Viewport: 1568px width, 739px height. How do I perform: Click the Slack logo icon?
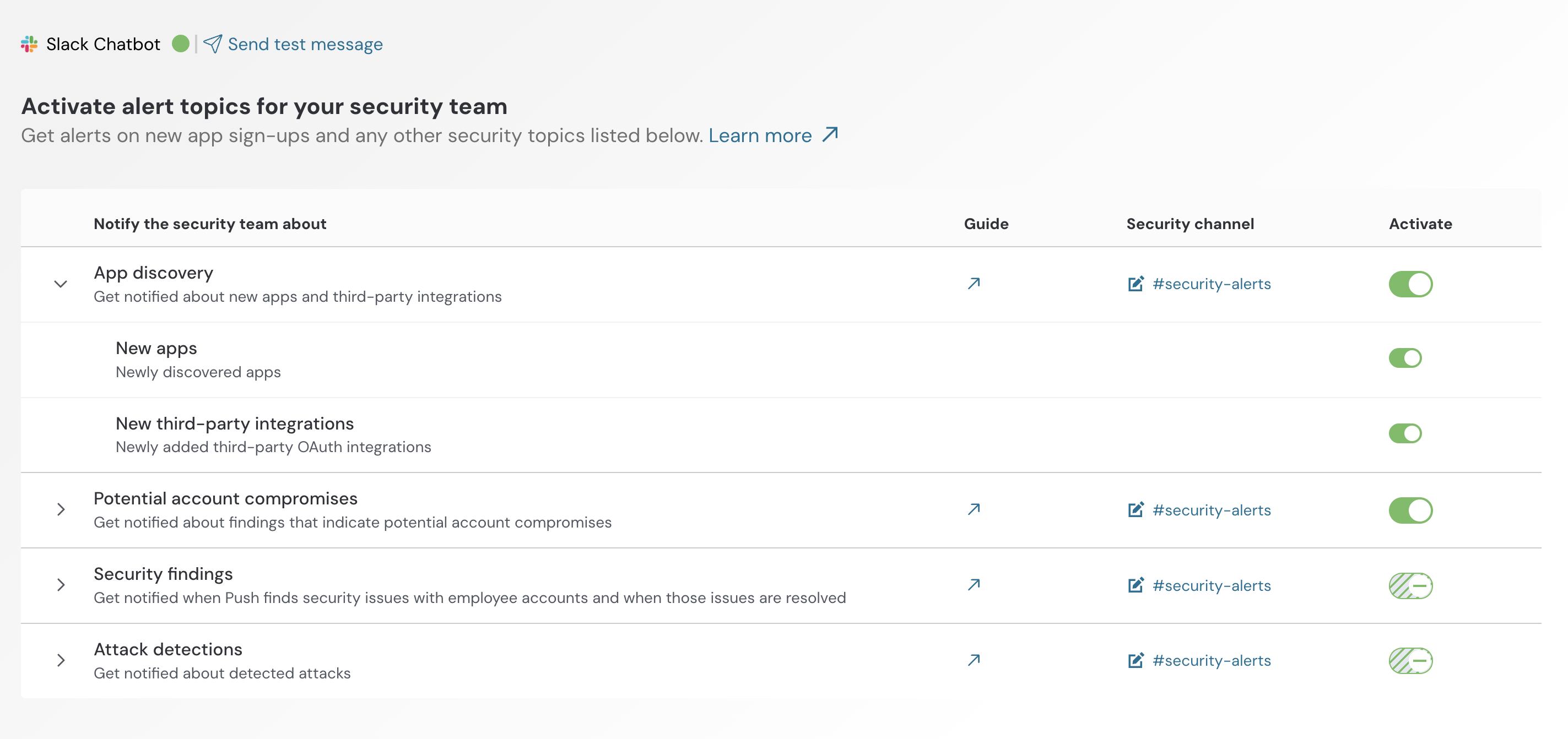[x=29, y=43]
